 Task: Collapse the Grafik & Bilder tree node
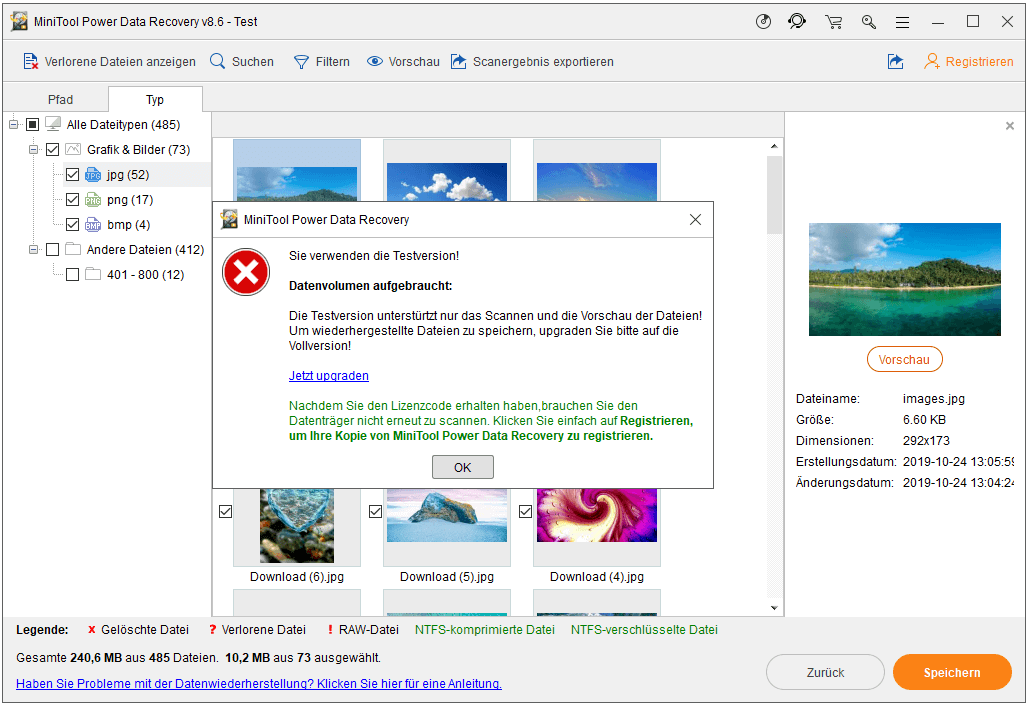tap(33, 150)
